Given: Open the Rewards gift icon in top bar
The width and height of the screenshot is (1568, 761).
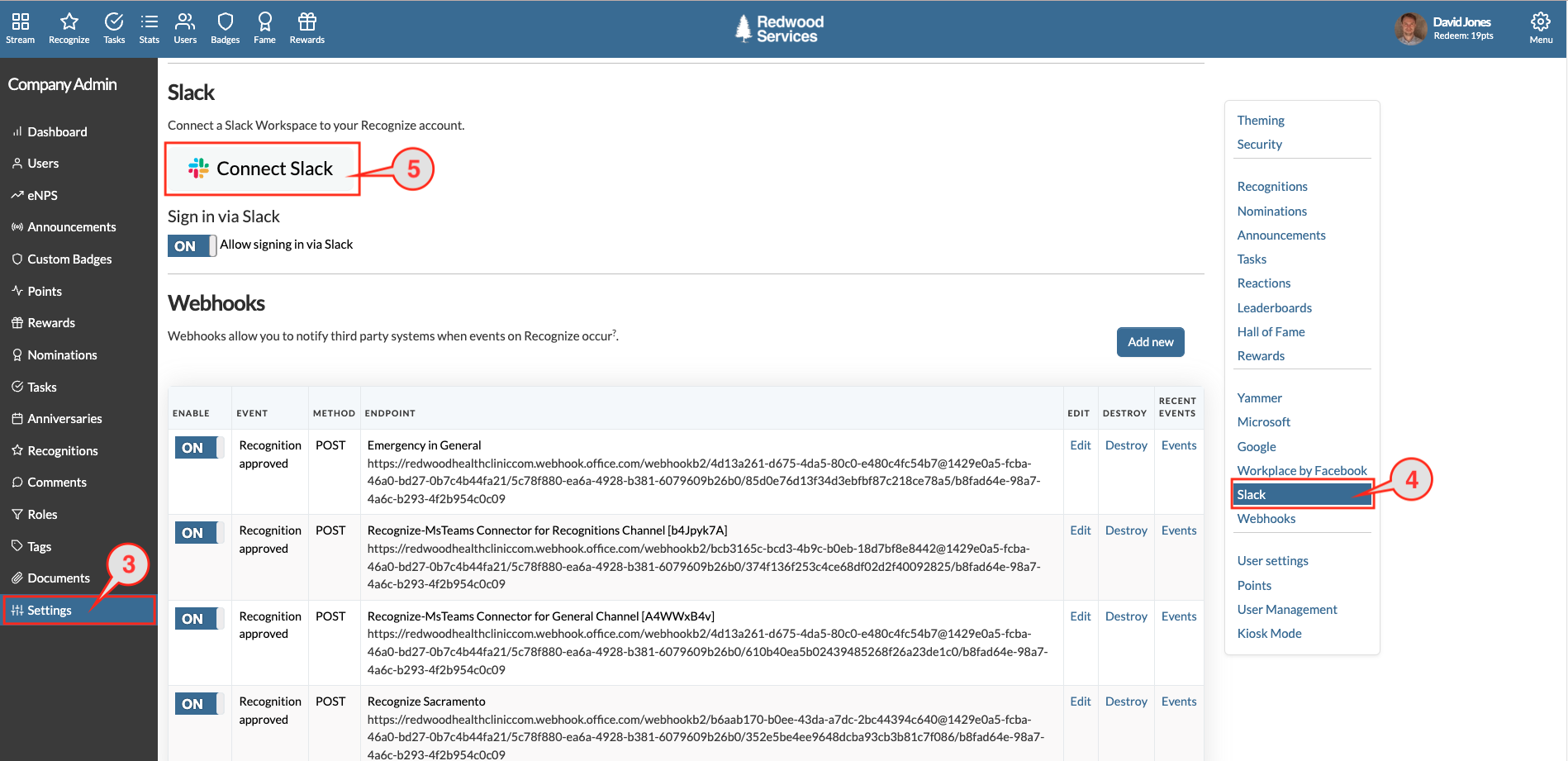Looking at the screenshot, I should coord(306,28).
